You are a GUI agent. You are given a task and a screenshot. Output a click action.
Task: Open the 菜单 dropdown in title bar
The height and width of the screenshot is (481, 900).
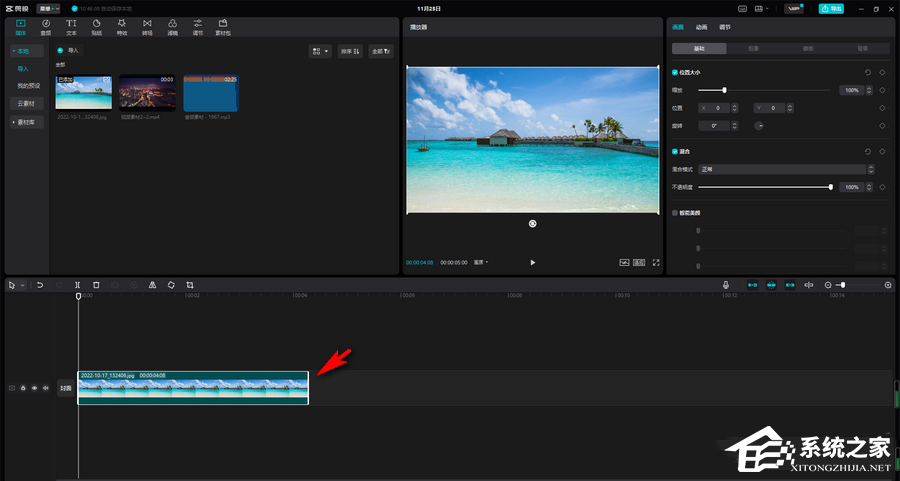coord(49,8)
